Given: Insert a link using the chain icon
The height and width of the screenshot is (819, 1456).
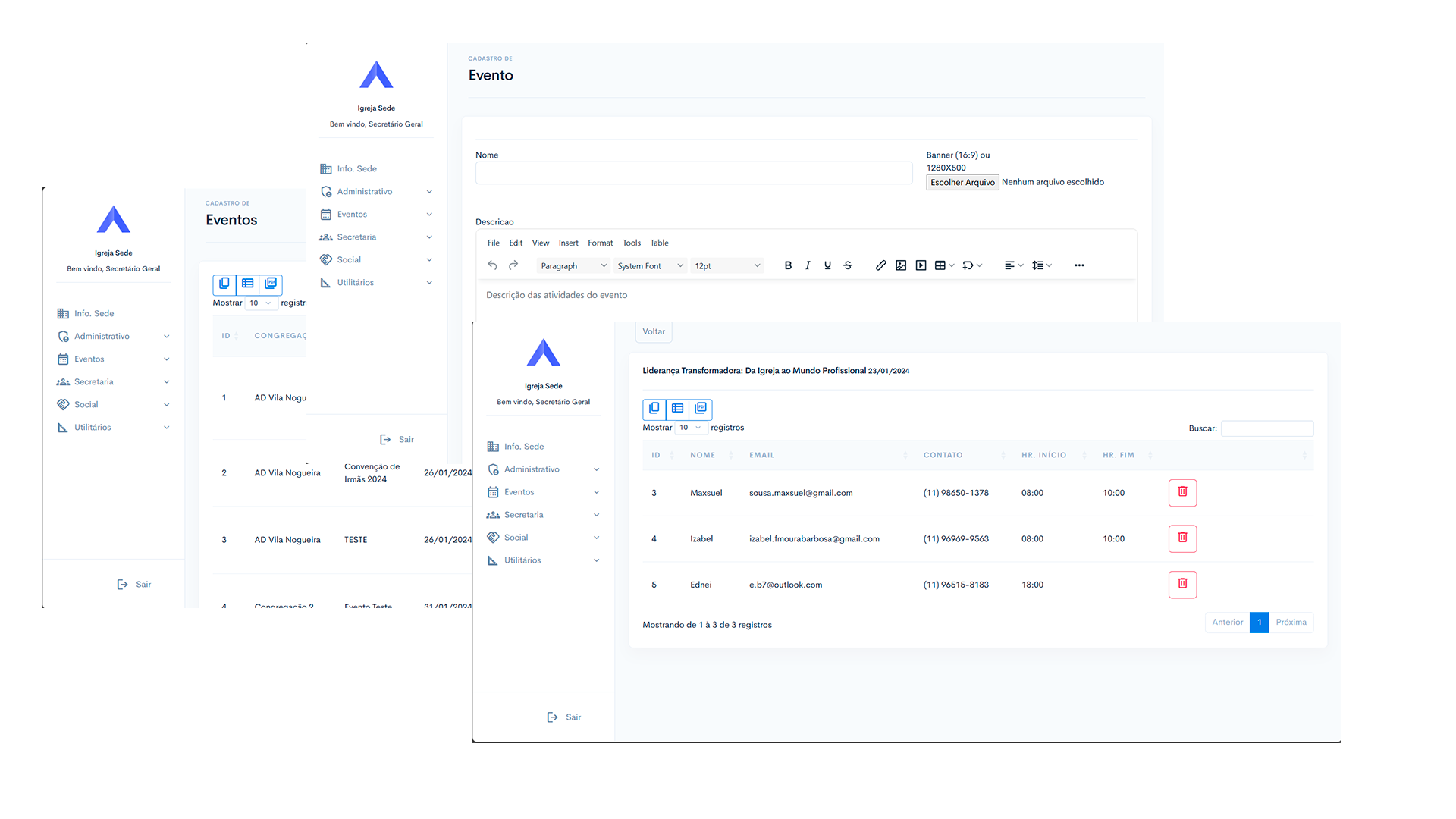Looking at the screenshot, I should point(880,265).
